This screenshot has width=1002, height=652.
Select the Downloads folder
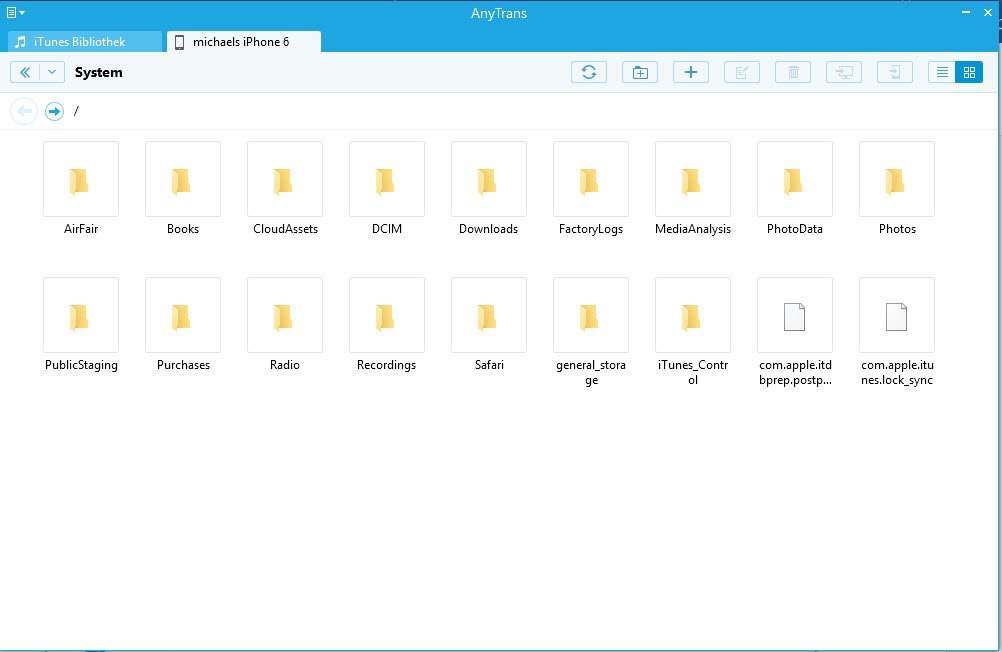(x=488, y=180)
